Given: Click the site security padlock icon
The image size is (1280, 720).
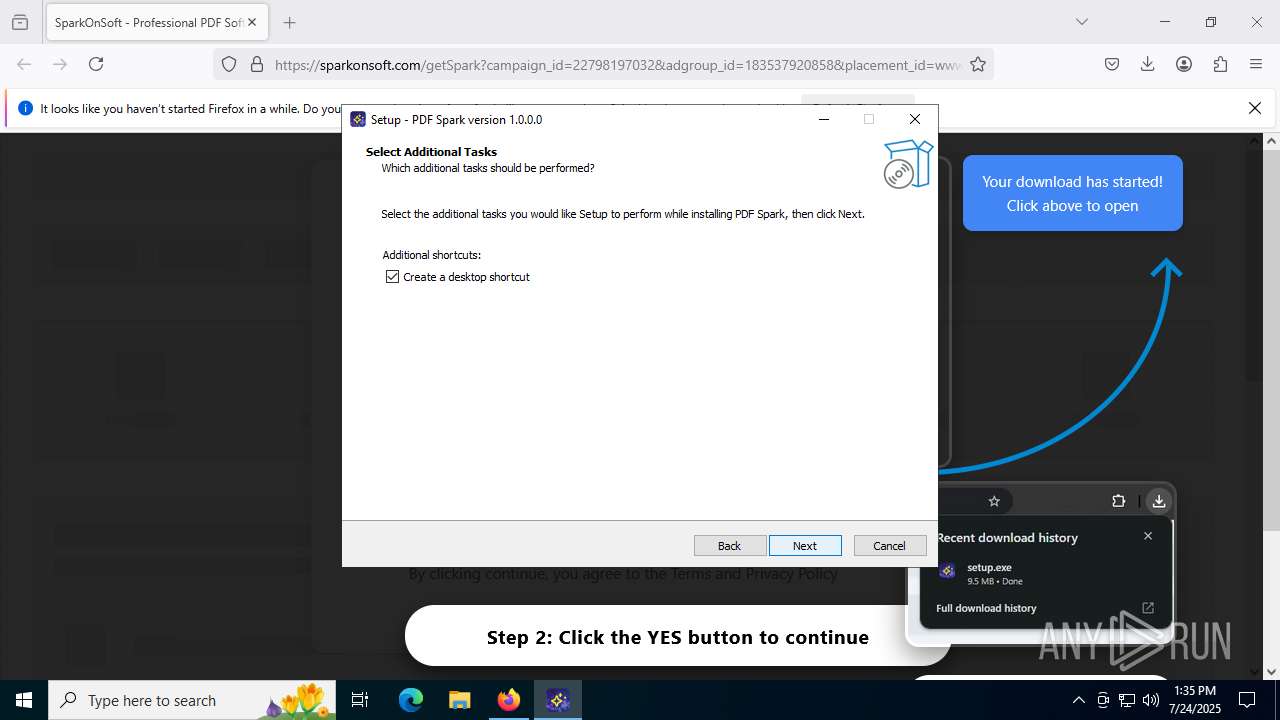Looking at the screenshot, I should [257, 64].
